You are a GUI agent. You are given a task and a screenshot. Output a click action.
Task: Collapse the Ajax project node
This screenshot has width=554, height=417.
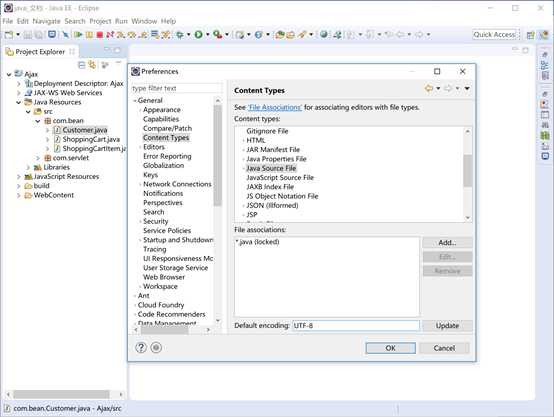click(9, 74)
